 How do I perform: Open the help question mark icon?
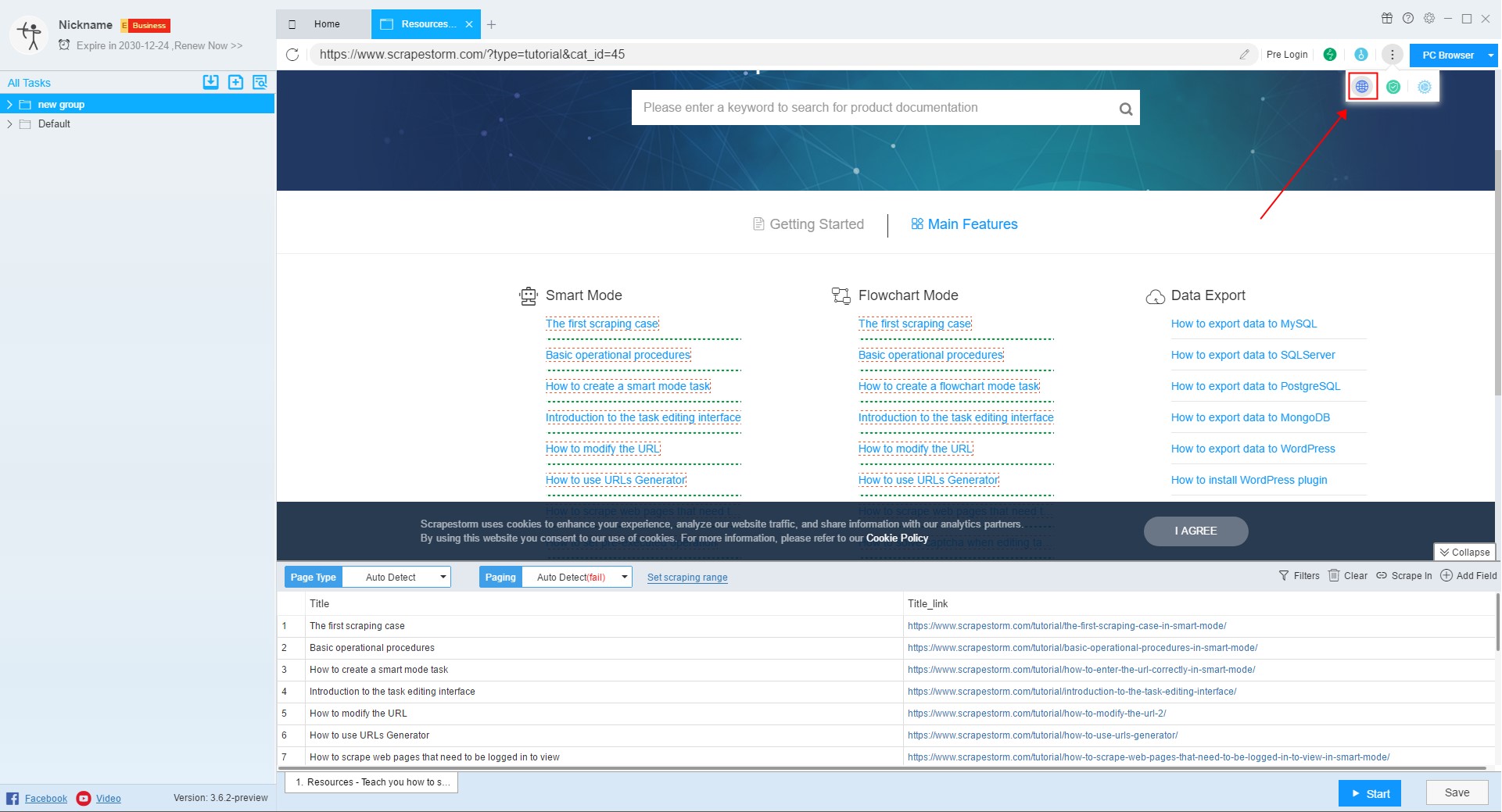(x=1408, y=18)
